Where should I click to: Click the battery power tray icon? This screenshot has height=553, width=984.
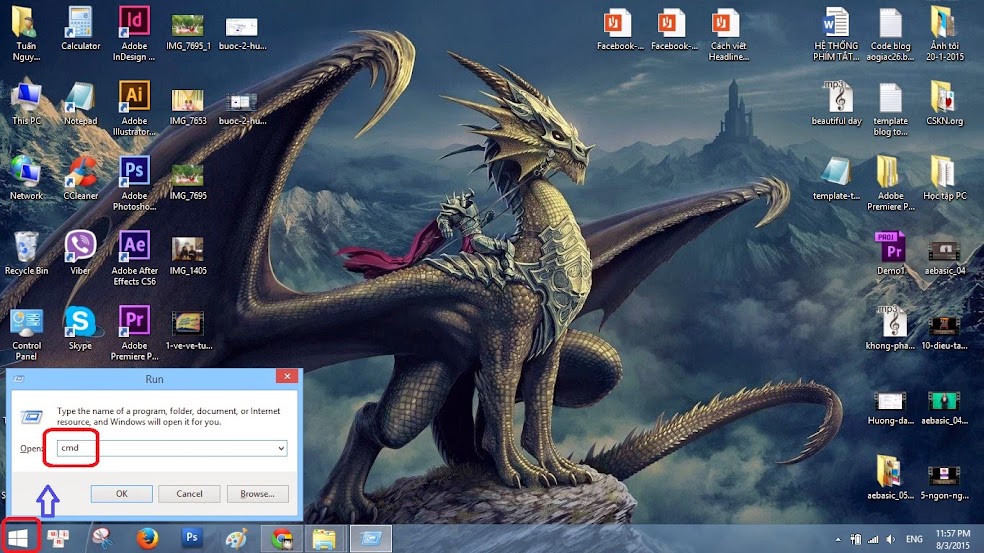tap(855, 539)
